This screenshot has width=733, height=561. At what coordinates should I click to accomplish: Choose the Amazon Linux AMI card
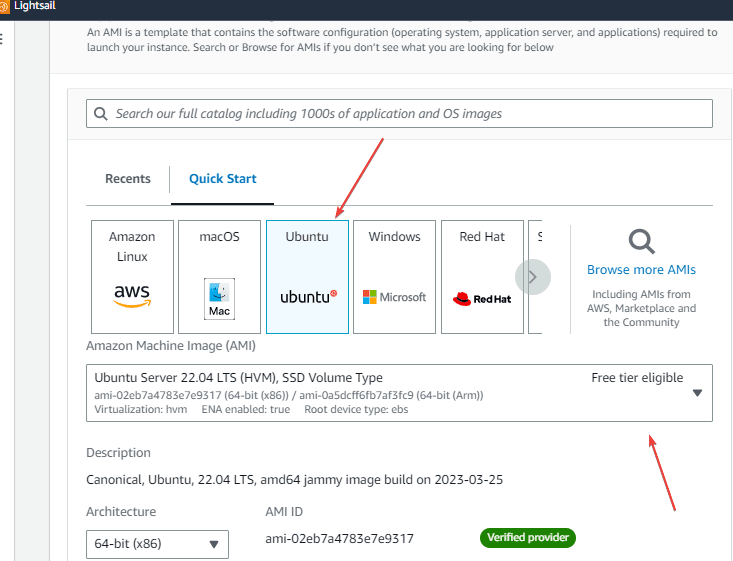[132, 277]
